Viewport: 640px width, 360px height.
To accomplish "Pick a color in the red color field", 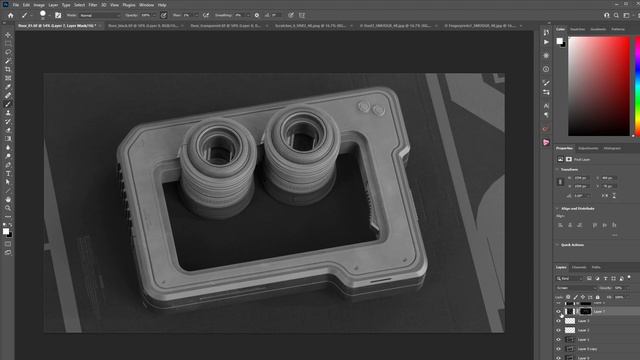I will 599,86.
